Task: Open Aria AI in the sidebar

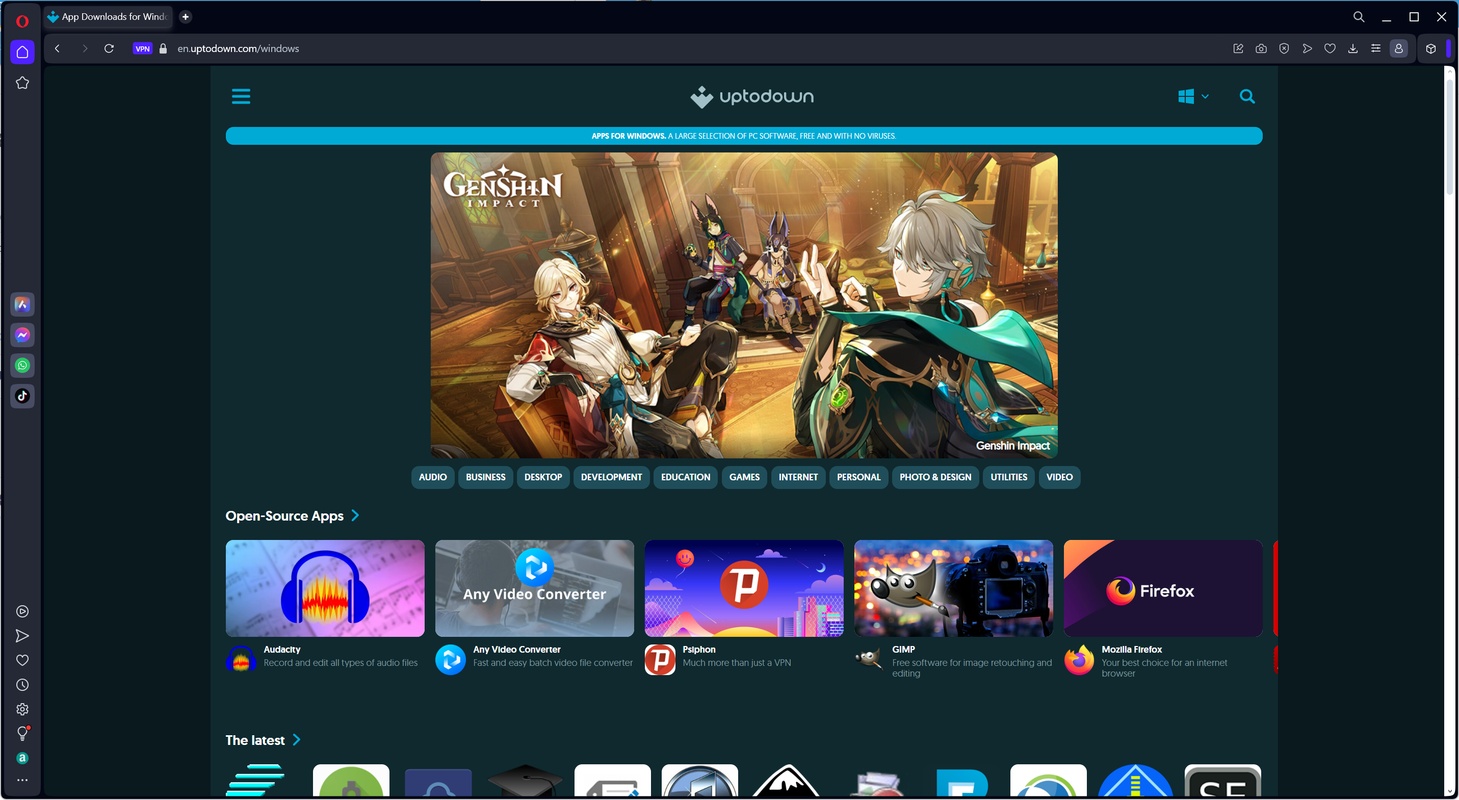Action: pyautogui.click(x=22, y=305)
